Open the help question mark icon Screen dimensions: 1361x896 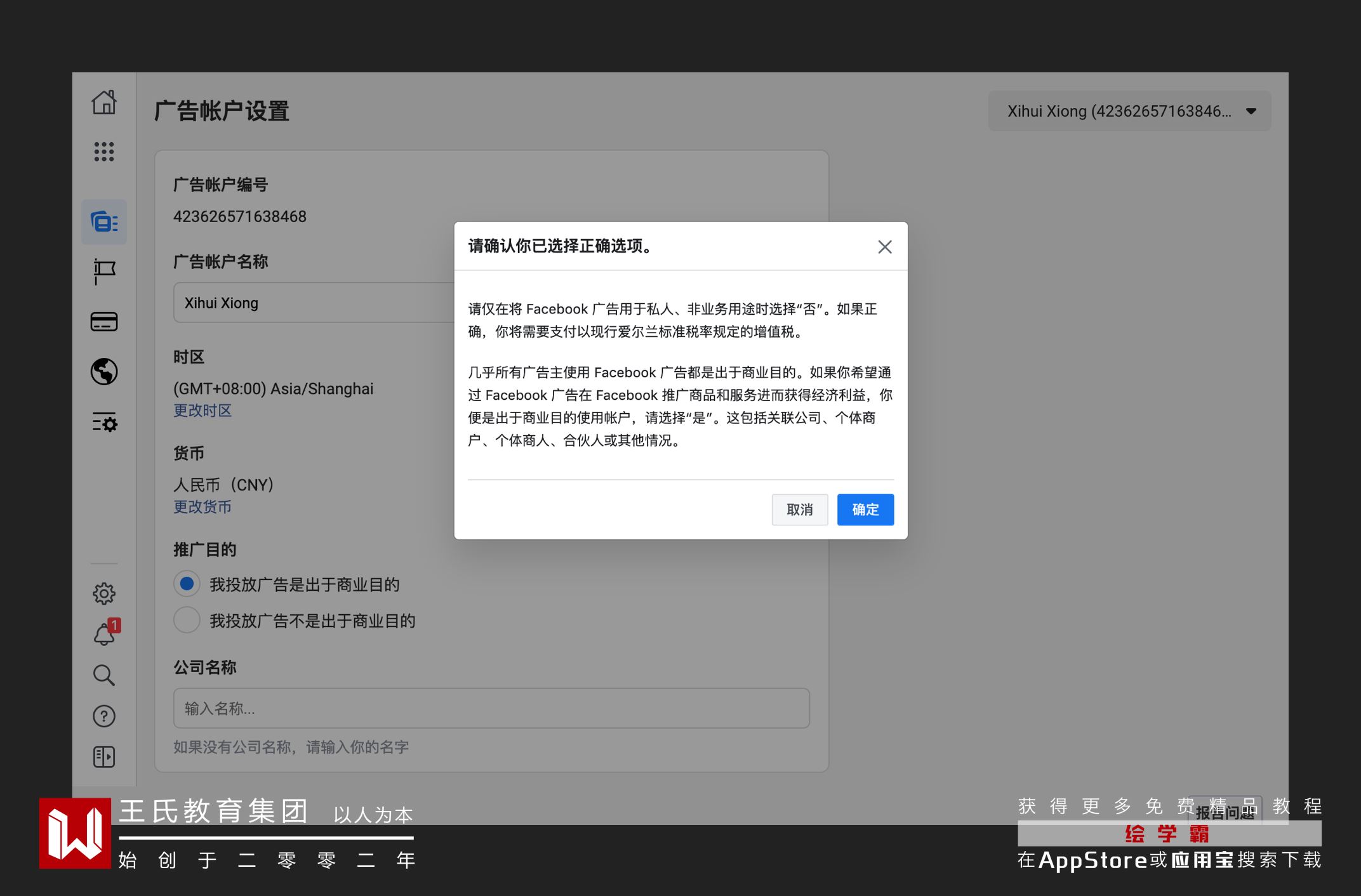[104, 716]
